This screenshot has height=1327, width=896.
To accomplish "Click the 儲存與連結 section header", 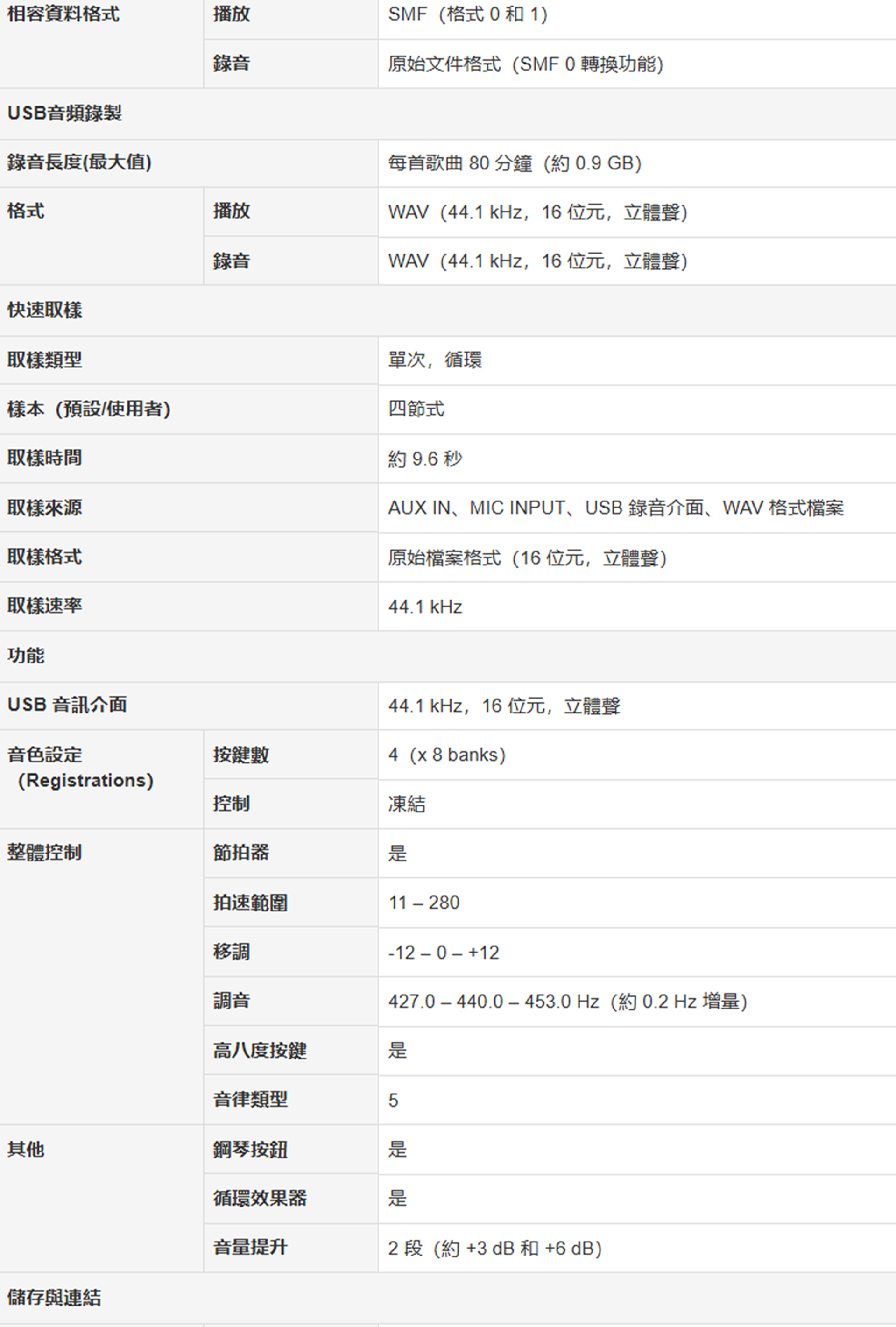I will 54,1298.
